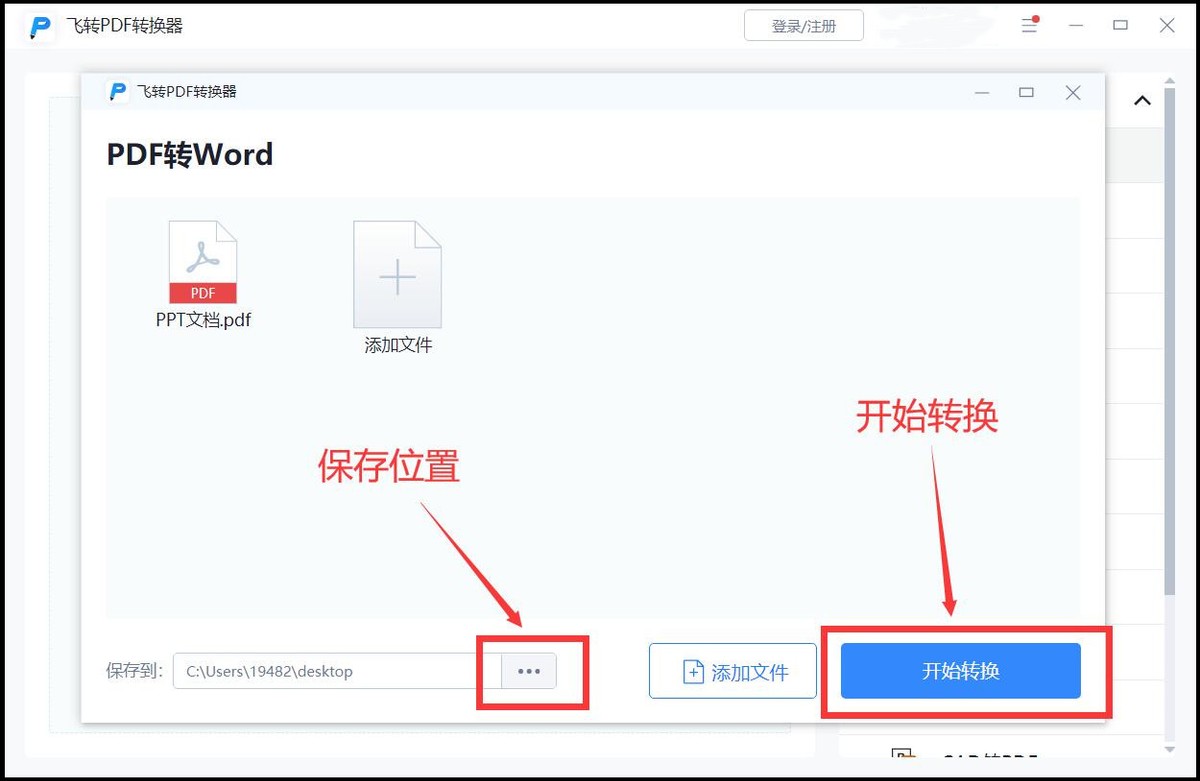Collapse the sidebar panel with the chevron

pos(1142,100)
